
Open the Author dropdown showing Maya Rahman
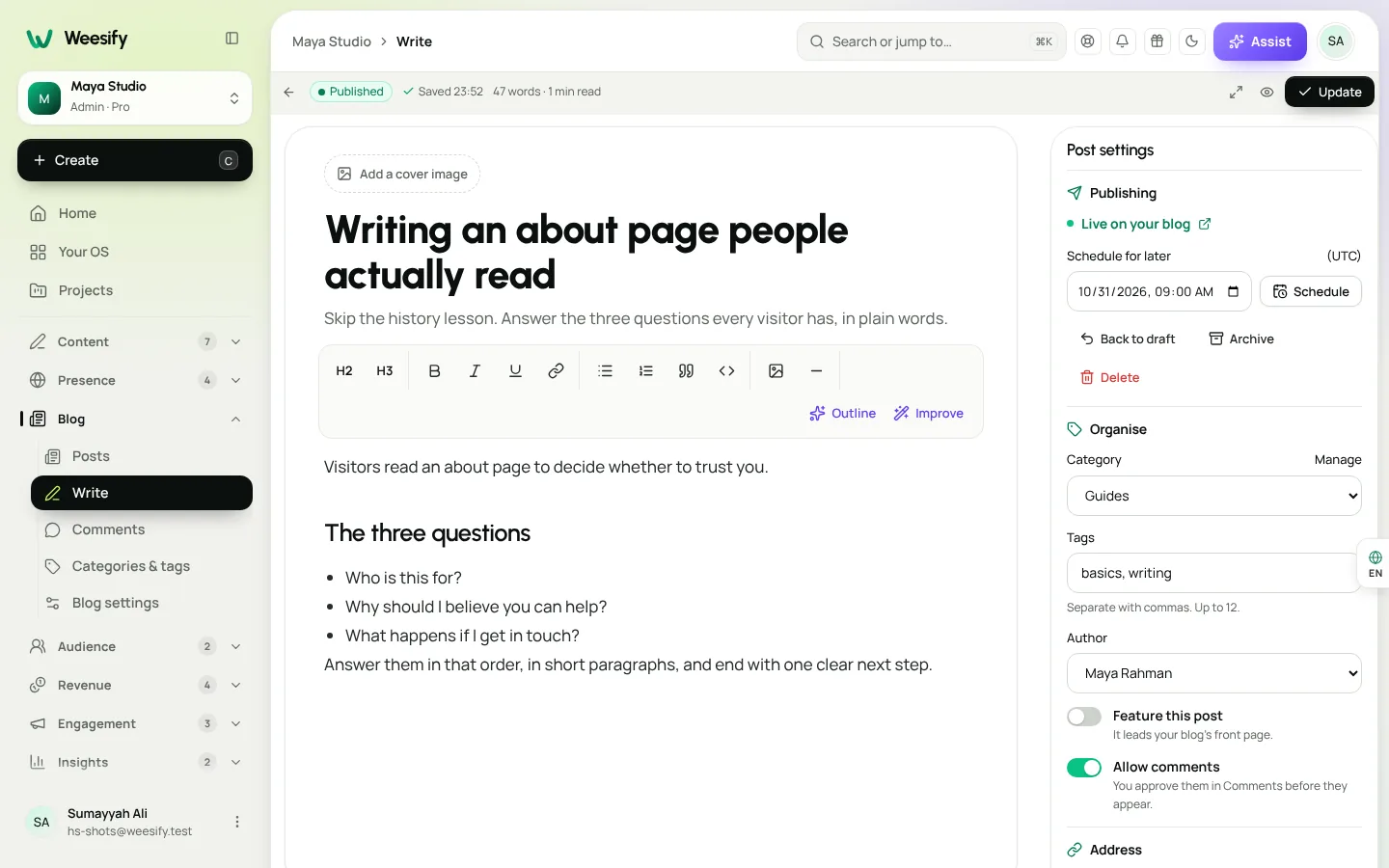tap(1213, 673)
